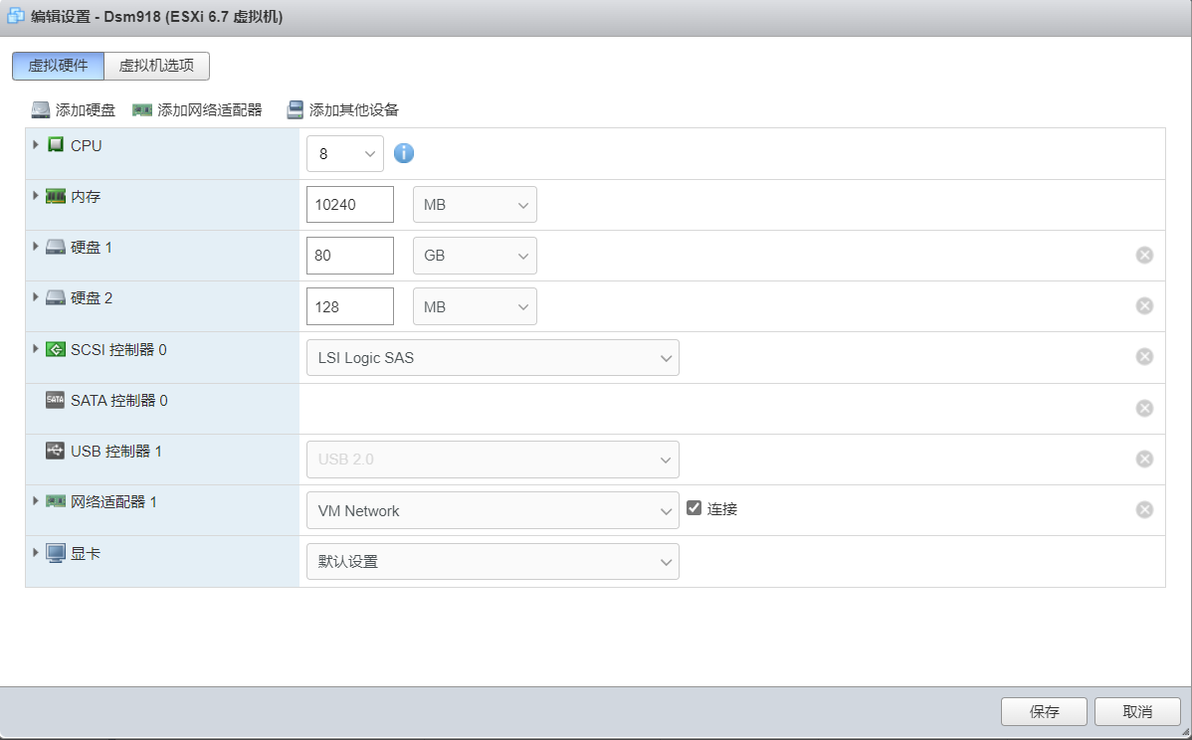Click the SATA controller 0 label text
Screen dimensions: 1192x740
point(119,401)
